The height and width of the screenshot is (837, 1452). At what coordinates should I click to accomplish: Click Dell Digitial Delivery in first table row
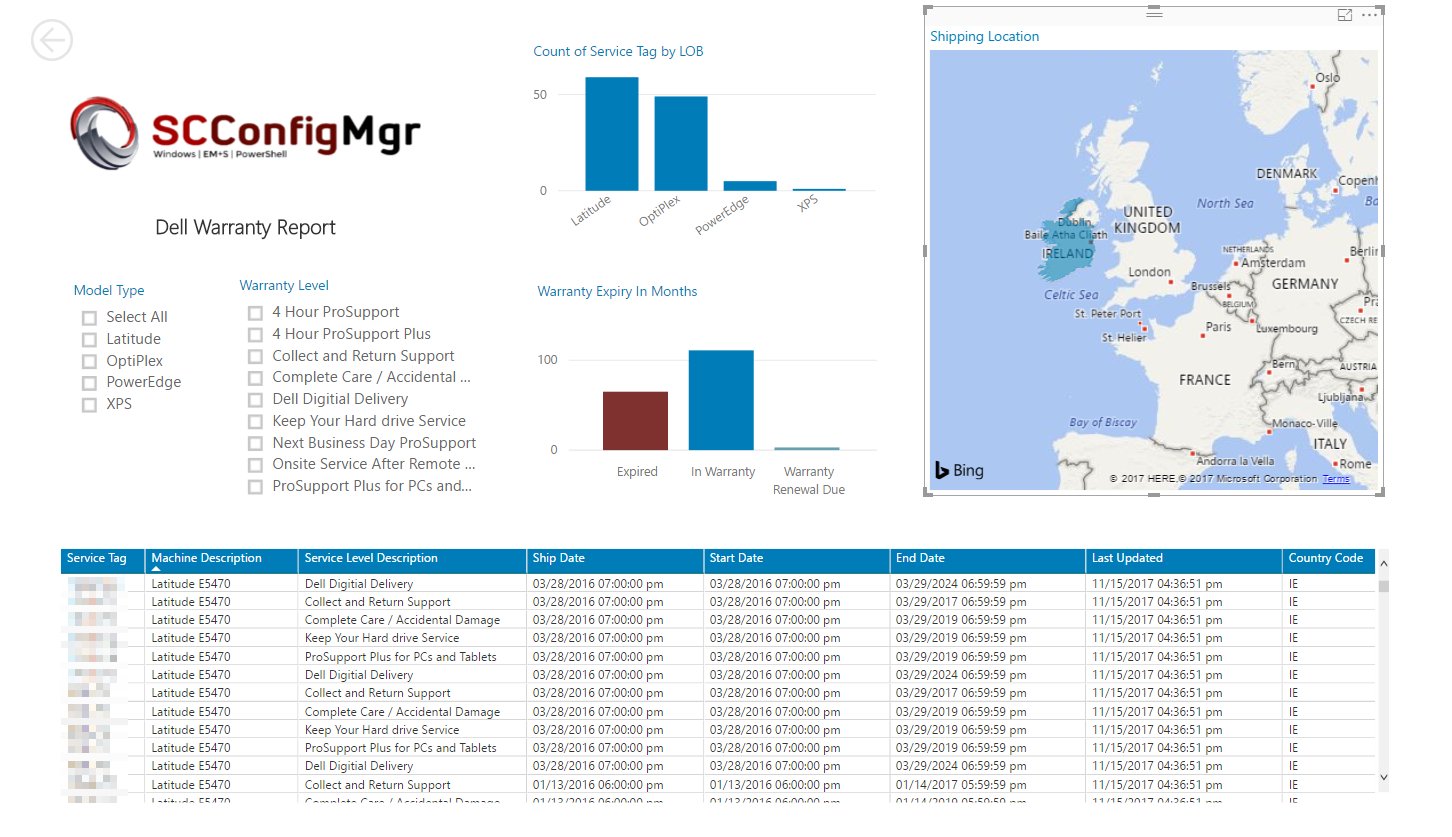pos(359,584)
